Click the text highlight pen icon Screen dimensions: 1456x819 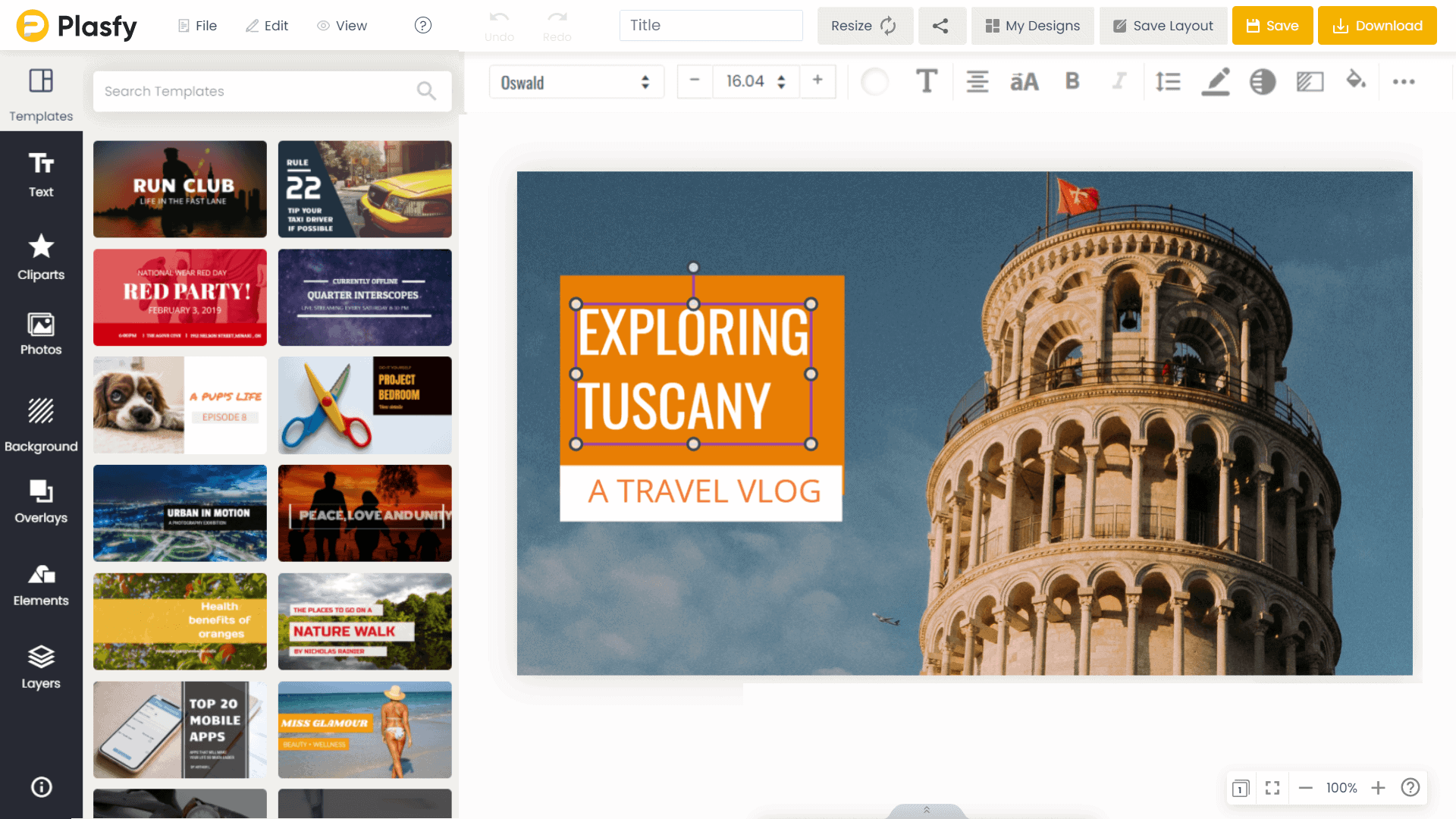[x=1215, y=81]
